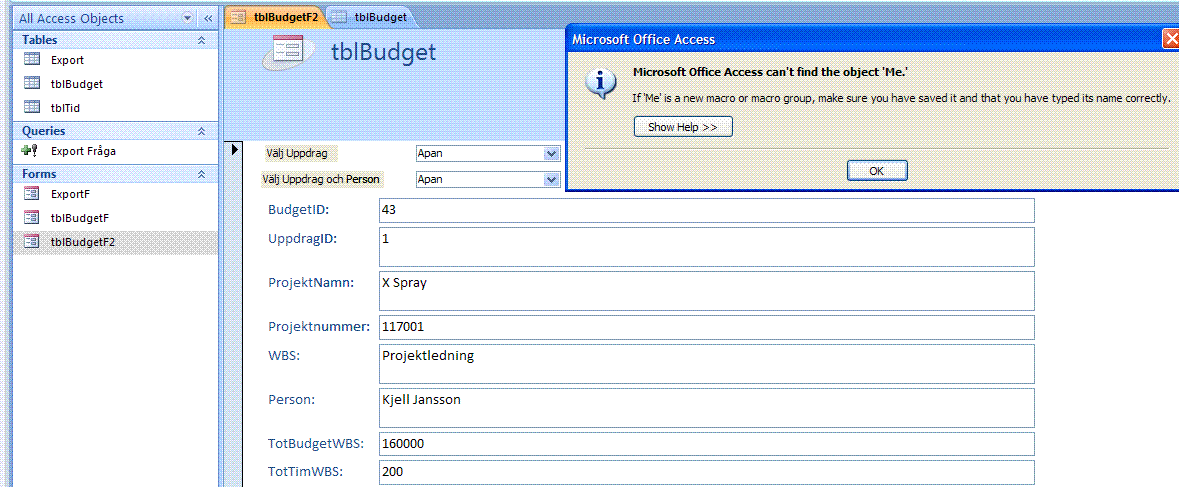The image size is (1179, 487).
Task: Click the BudgetID: label
Action: tap(299, 210)
